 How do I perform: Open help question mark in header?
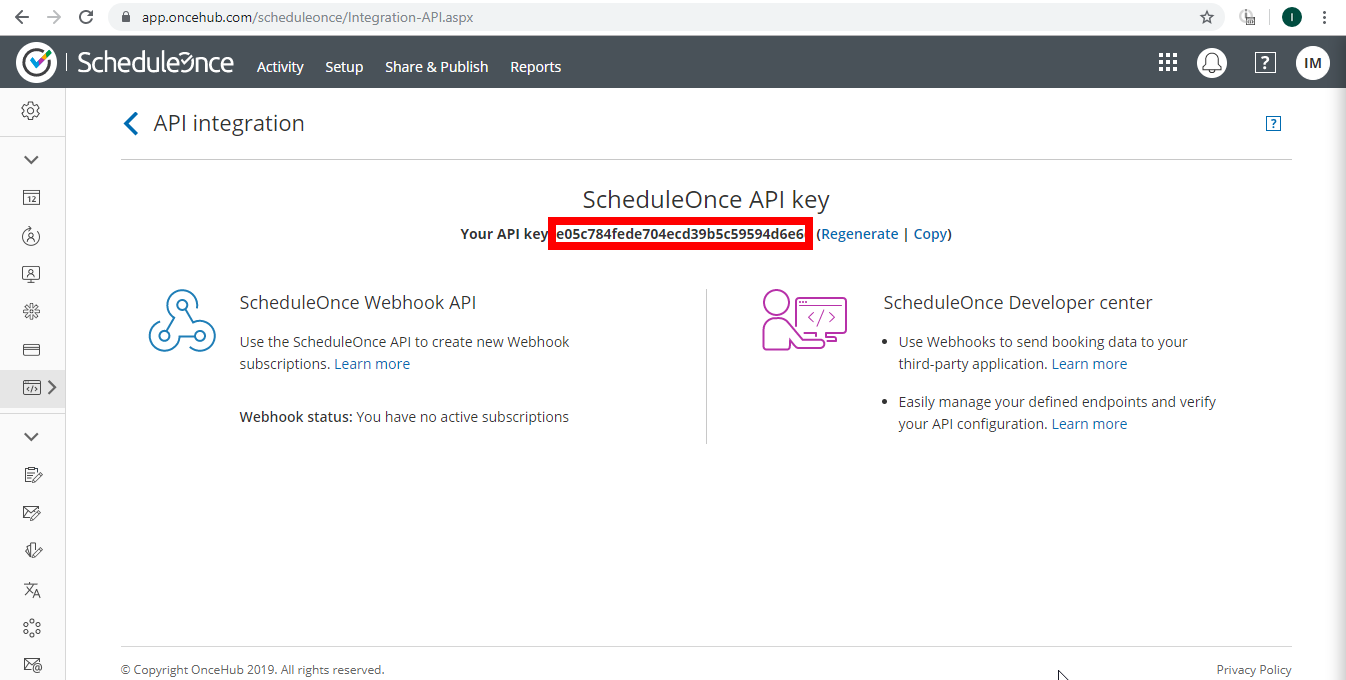pyautogui.click(x=1265, y=63)
